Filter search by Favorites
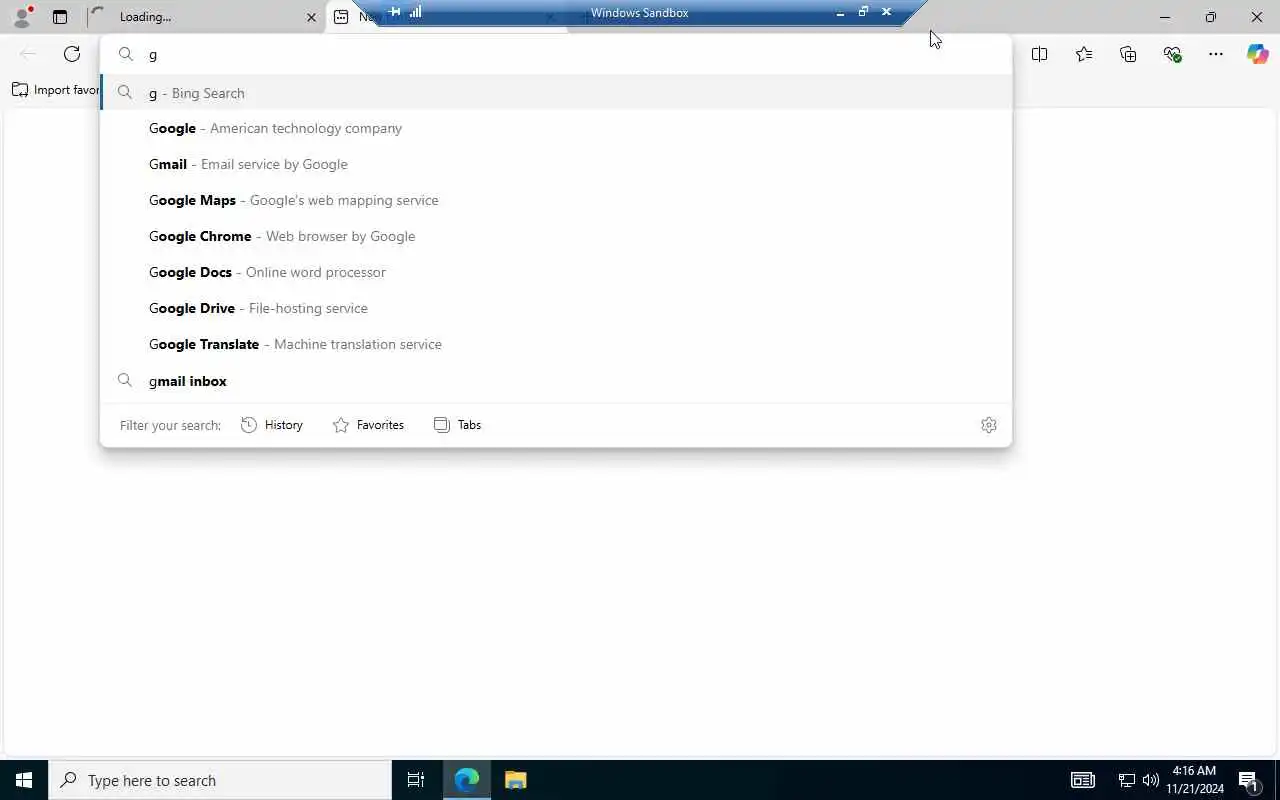 [368, 425]
